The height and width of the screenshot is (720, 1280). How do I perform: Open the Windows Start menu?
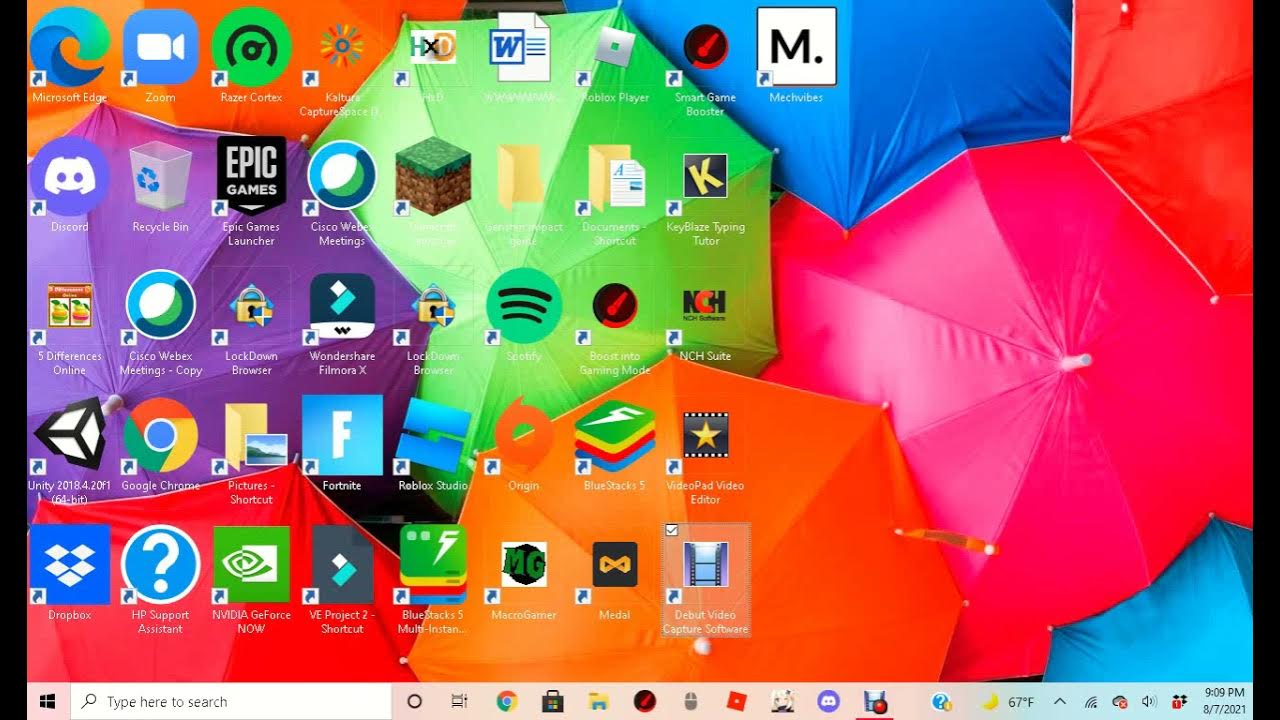click(x=47, y=701)
